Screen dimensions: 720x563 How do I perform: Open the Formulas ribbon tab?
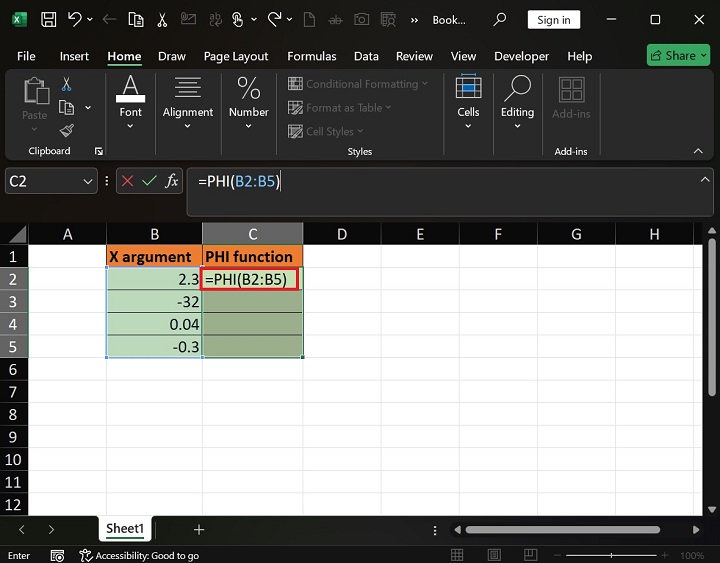point(310,57)
